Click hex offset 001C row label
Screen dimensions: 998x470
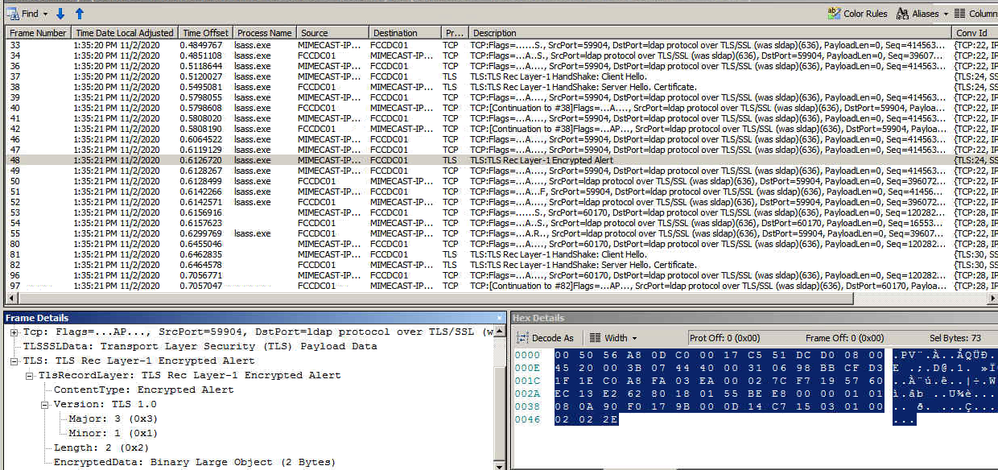(526, 381)
